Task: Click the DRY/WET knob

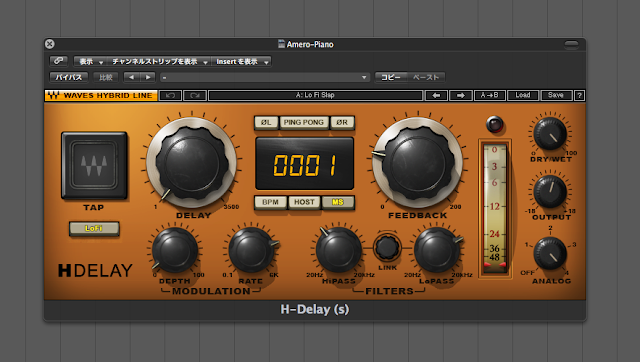Action: (550, 133)
